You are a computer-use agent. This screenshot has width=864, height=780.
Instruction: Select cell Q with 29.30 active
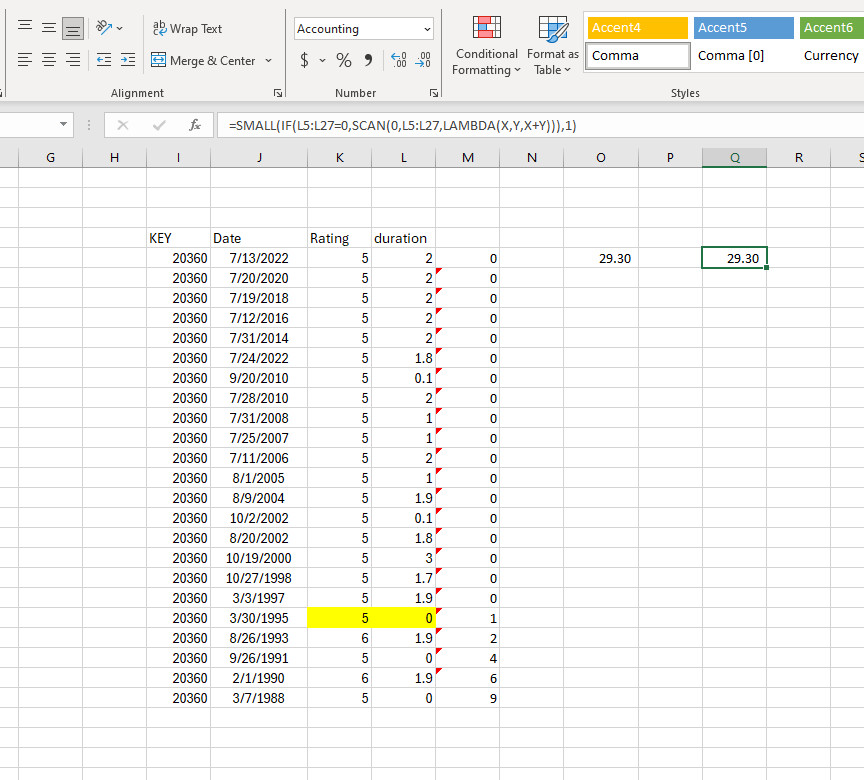[x=735, y=258]
